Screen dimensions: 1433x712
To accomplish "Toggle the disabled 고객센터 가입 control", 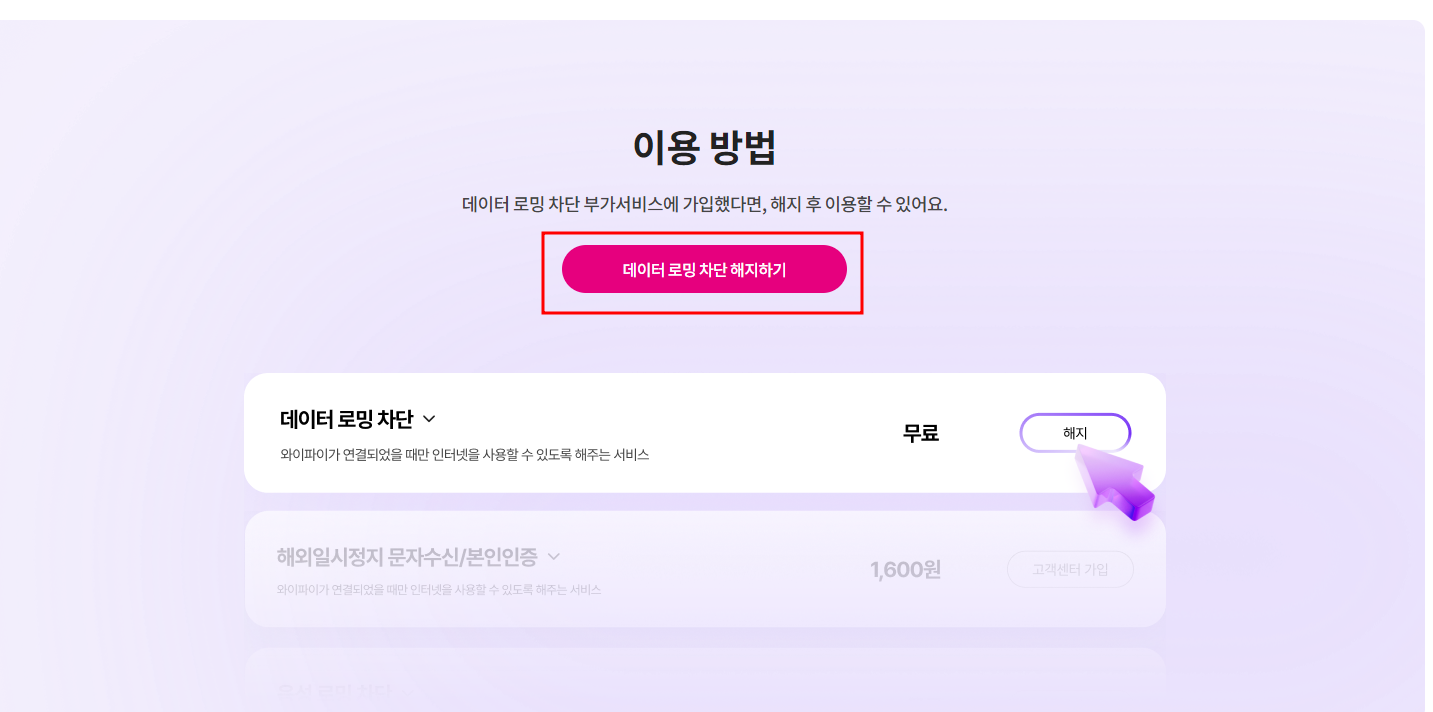I will (1069, 568).
